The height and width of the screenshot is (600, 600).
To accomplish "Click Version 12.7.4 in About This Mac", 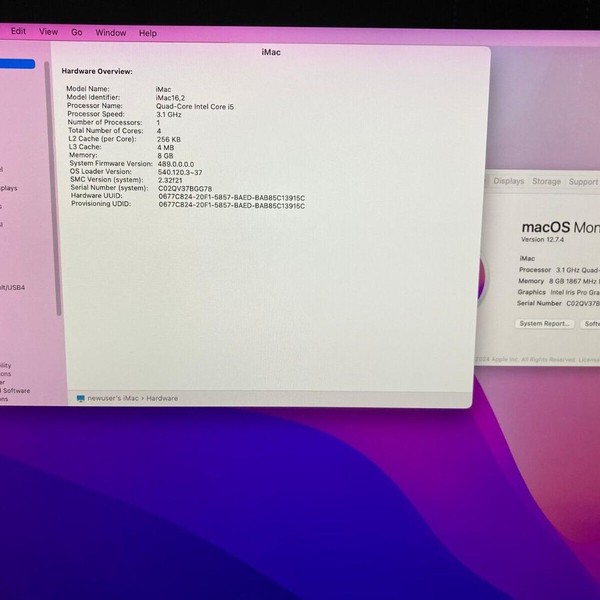I will pyautogui.click(x=542, y=240).
